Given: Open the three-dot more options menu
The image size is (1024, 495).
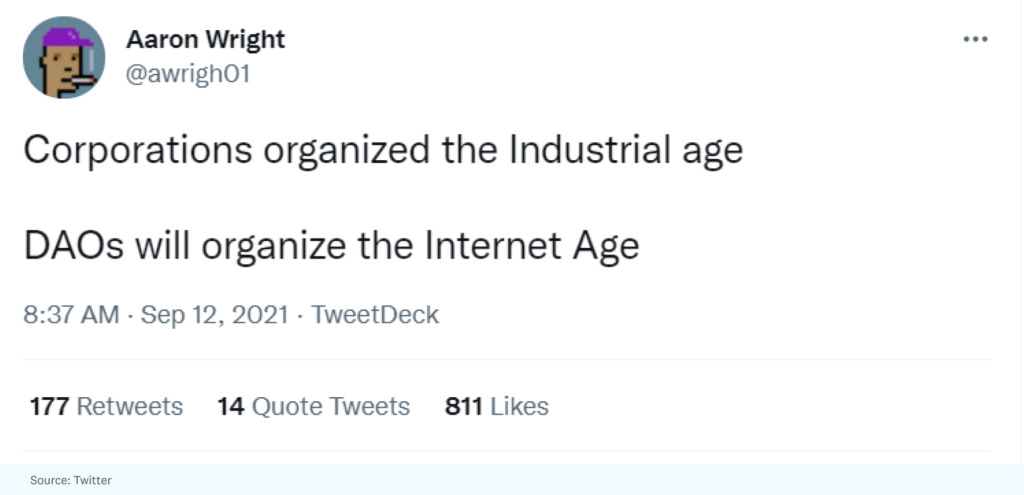Looking at the screenshot, I should click(x=975, y=39).
